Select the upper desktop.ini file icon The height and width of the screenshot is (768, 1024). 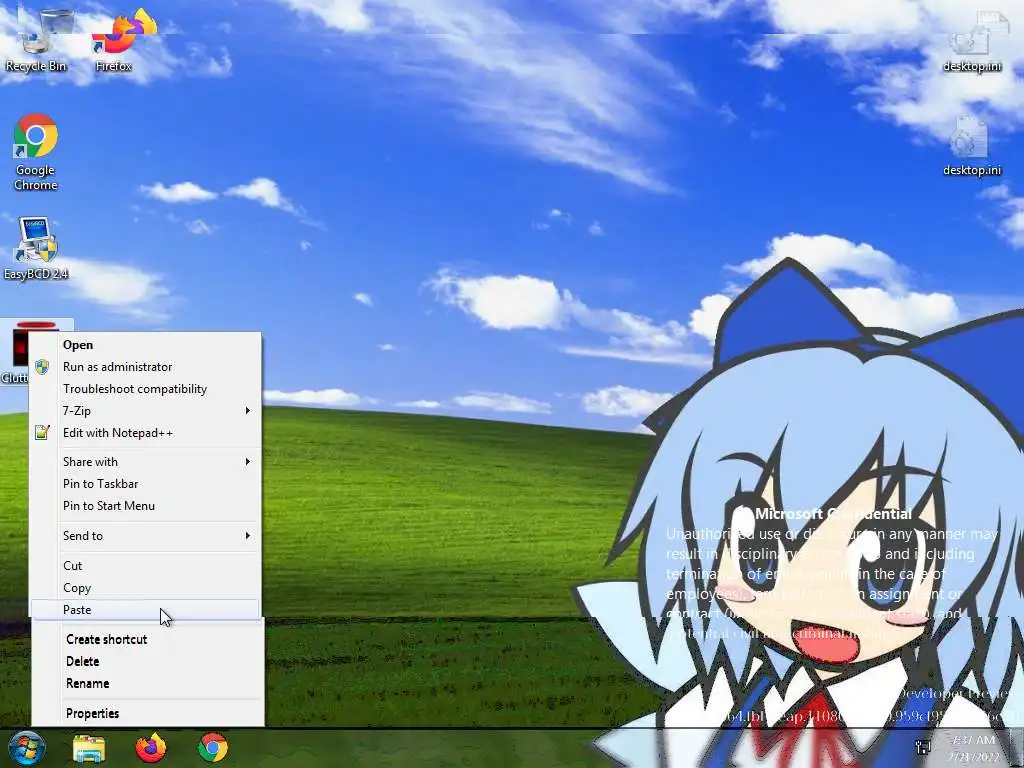click(x=972, y=43)
